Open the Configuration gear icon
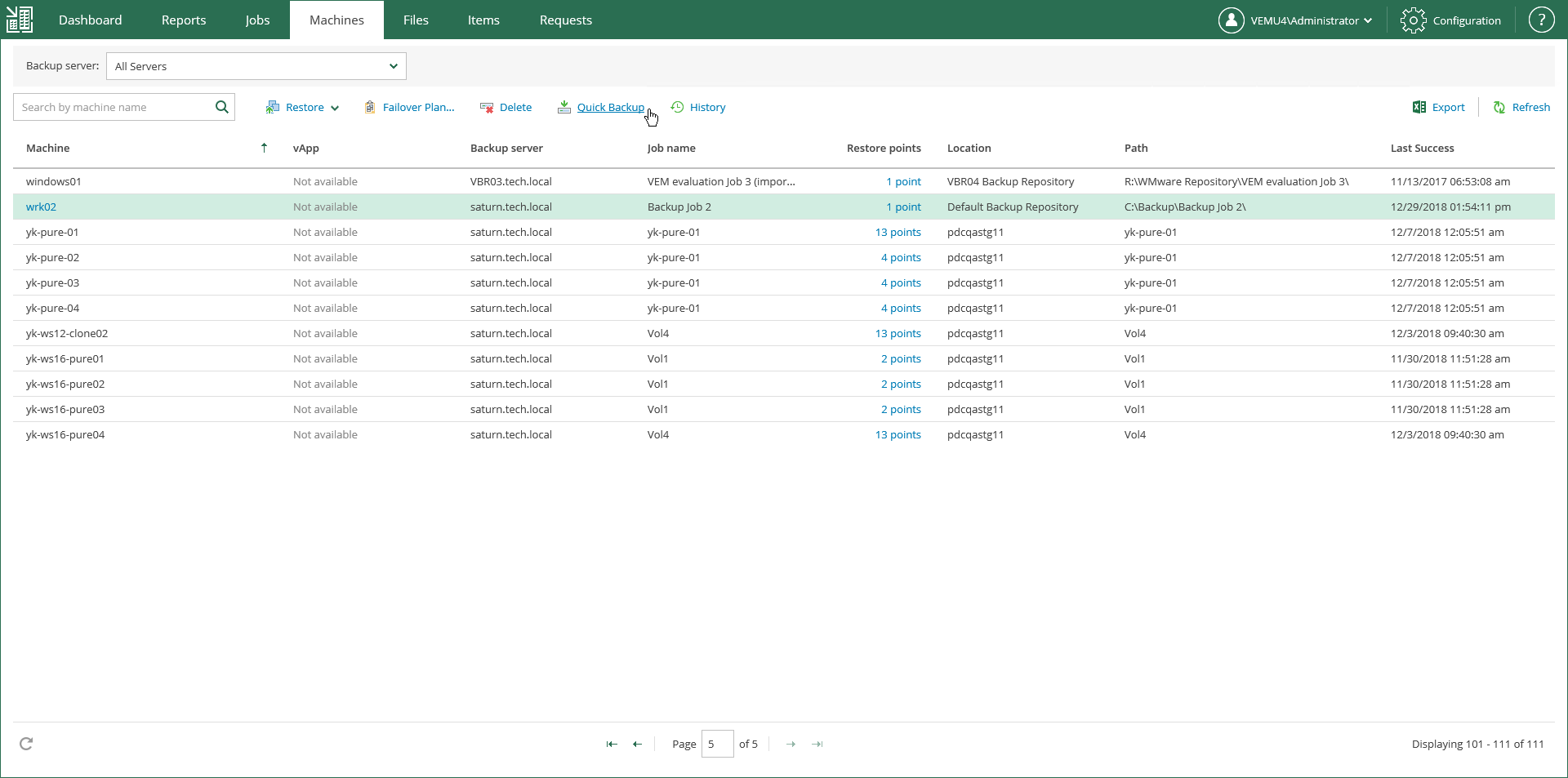 [x=1414, y=20]
